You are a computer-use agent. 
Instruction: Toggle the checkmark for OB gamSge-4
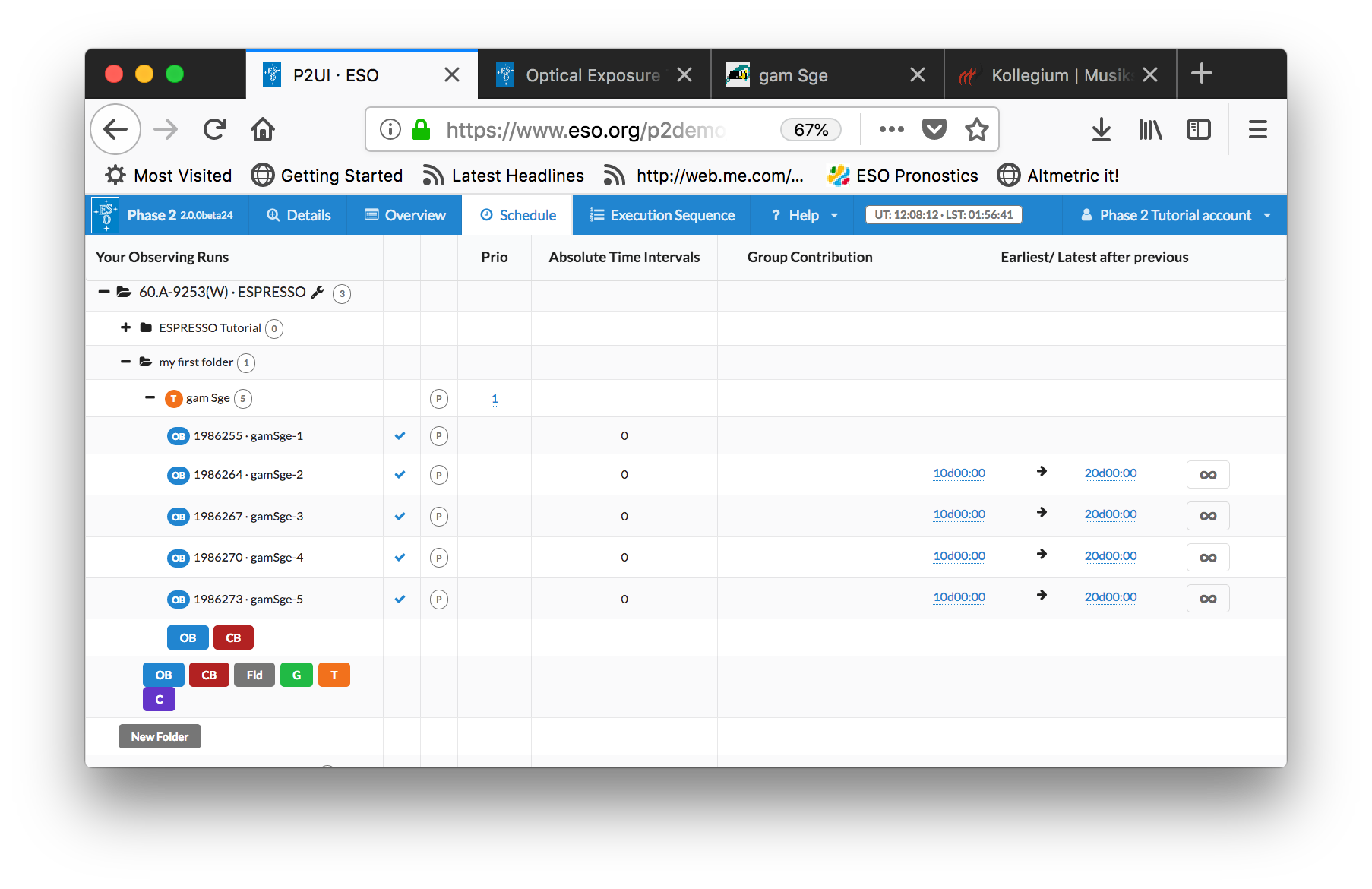tap(400, 558)
